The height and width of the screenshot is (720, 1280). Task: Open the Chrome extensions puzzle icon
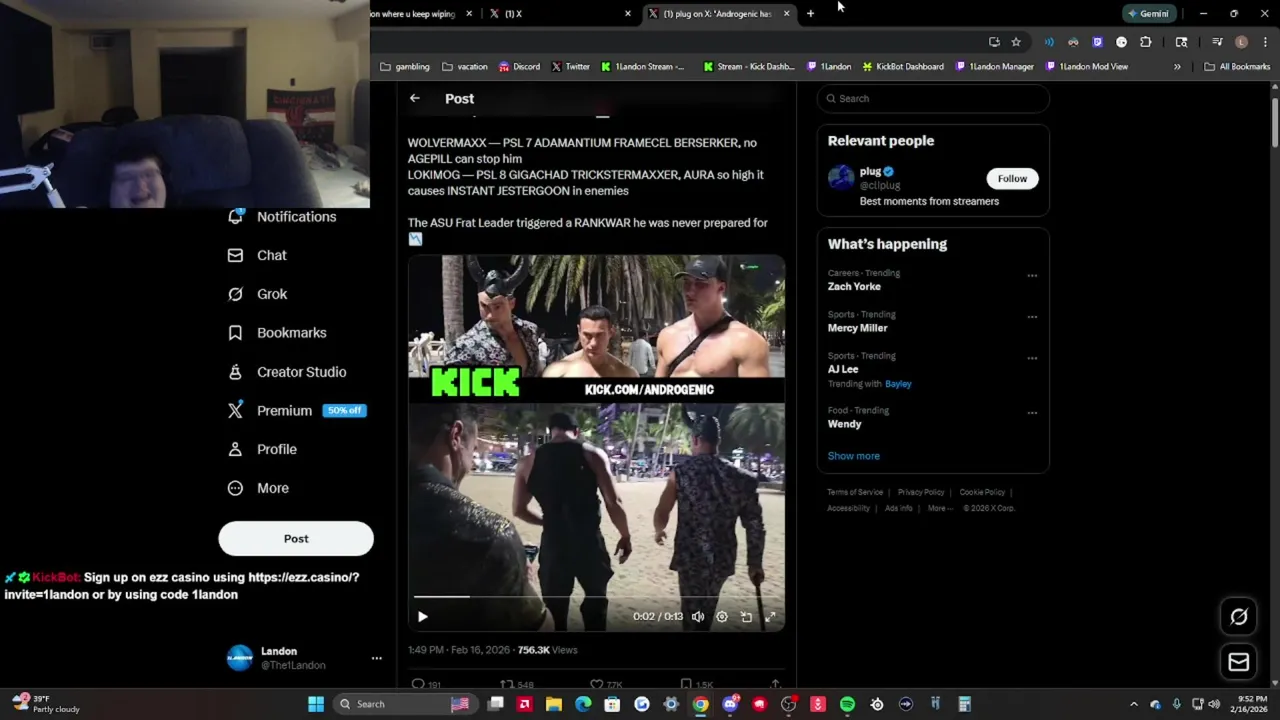point(1146,42)
